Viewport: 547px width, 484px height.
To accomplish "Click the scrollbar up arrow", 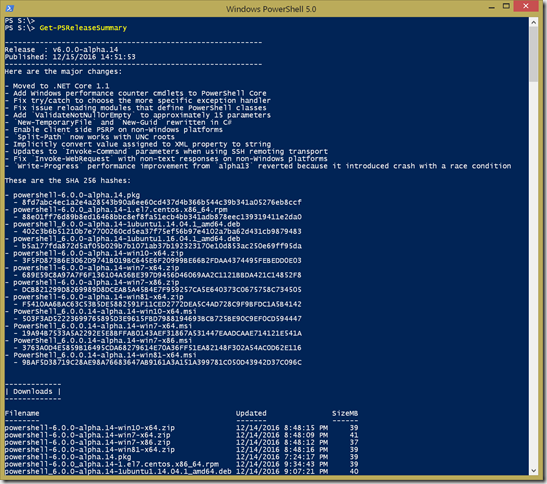I will [533, 22].
